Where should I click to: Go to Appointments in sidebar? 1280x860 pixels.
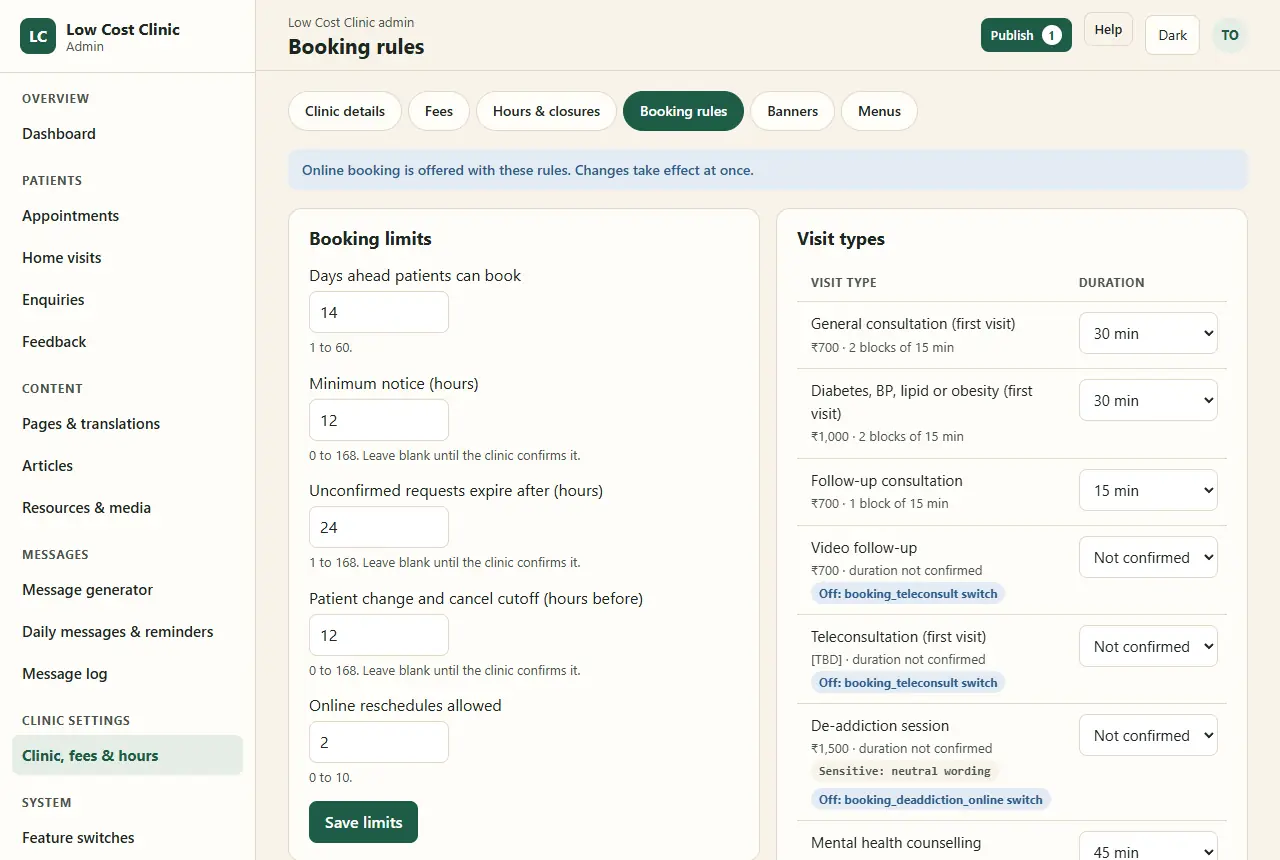pyautogui.click(x=127, y=216)
